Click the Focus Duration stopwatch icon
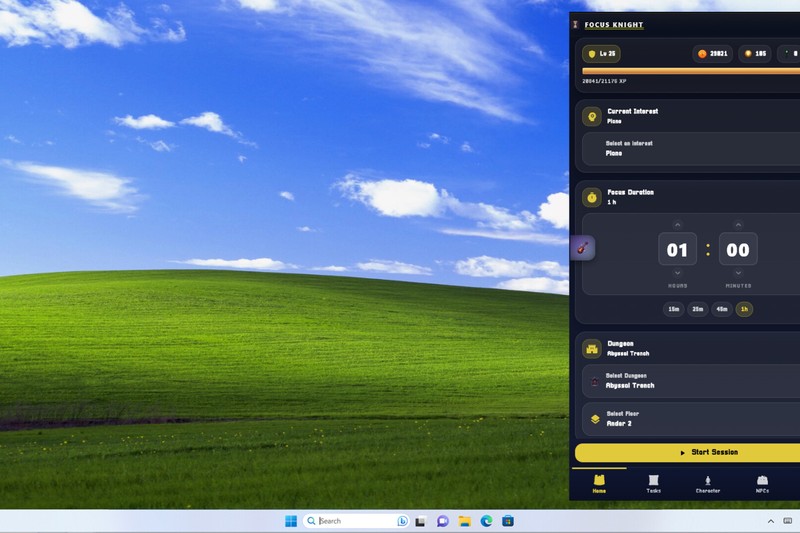The width and height of the screenshot is (800, 533). click(592, 197)
